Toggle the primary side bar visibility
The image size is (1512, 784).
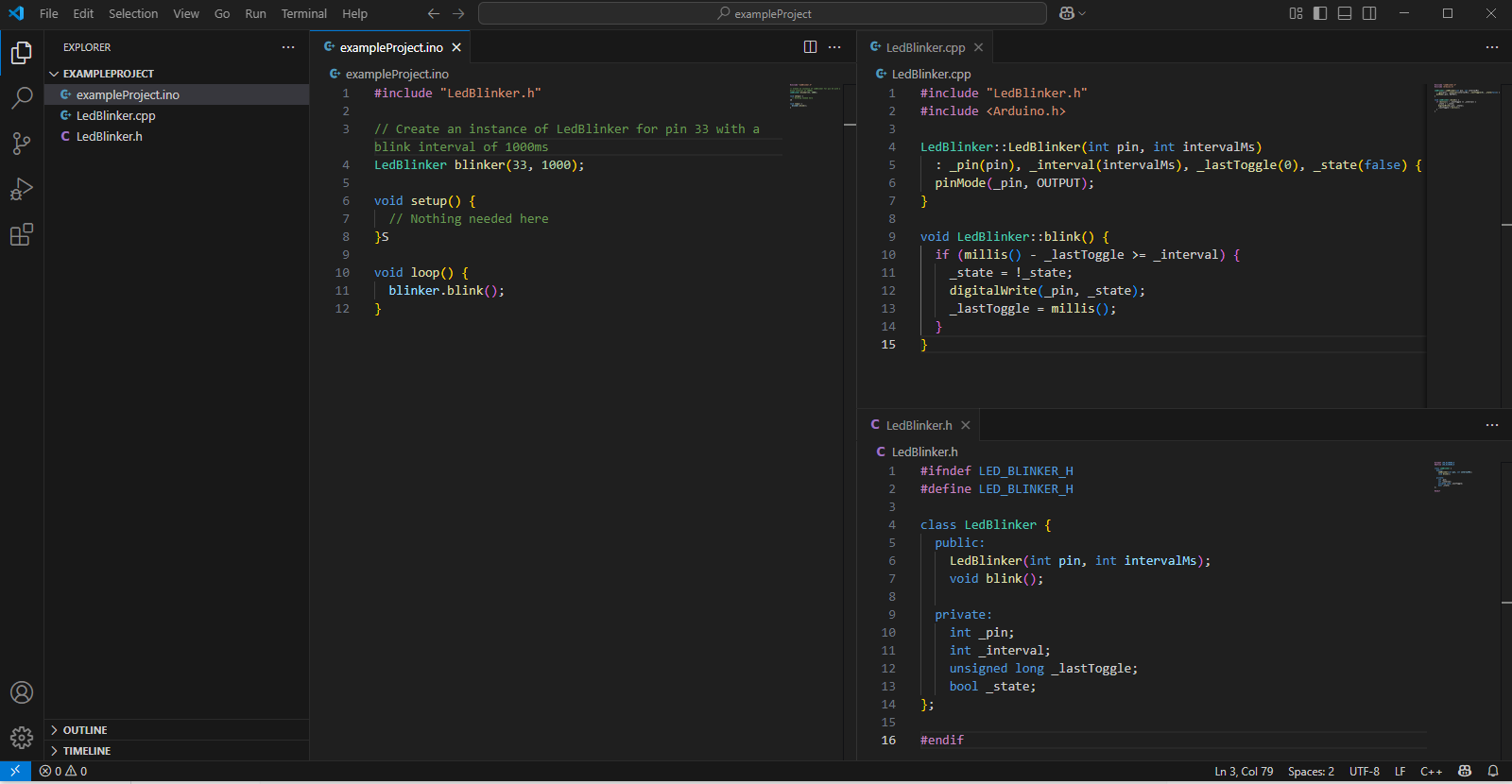pyautogui.click(x=1320, y=13)
